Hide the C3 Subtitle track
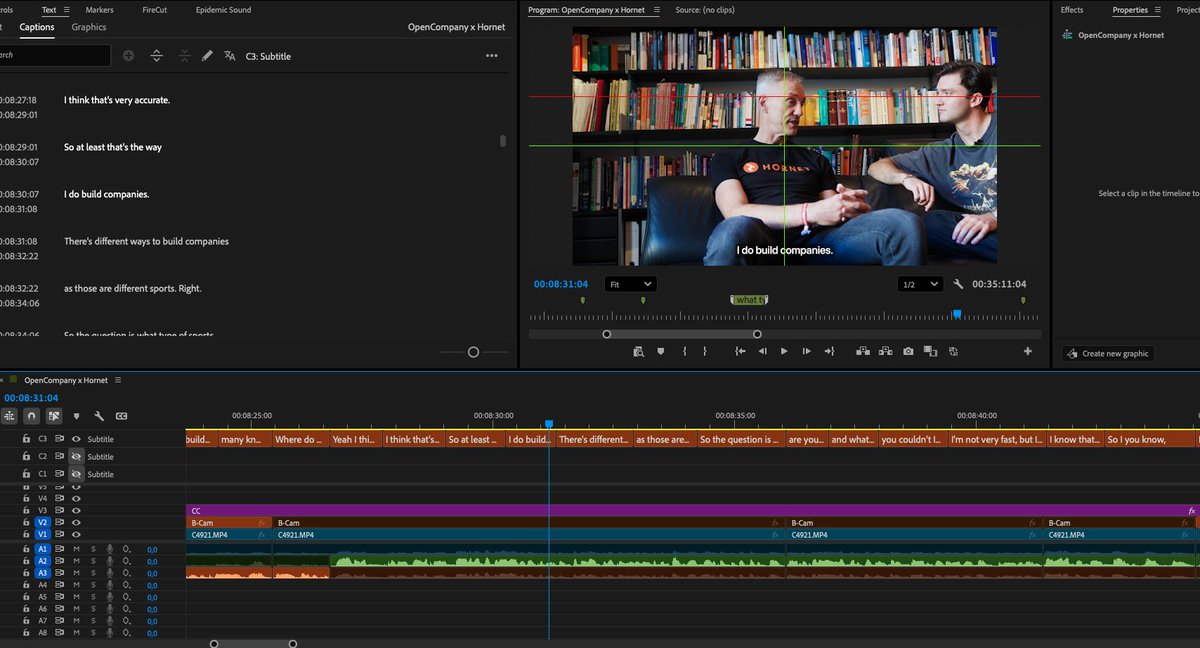The width and height of the screenshot is (1200, 648). click(76, 439)
